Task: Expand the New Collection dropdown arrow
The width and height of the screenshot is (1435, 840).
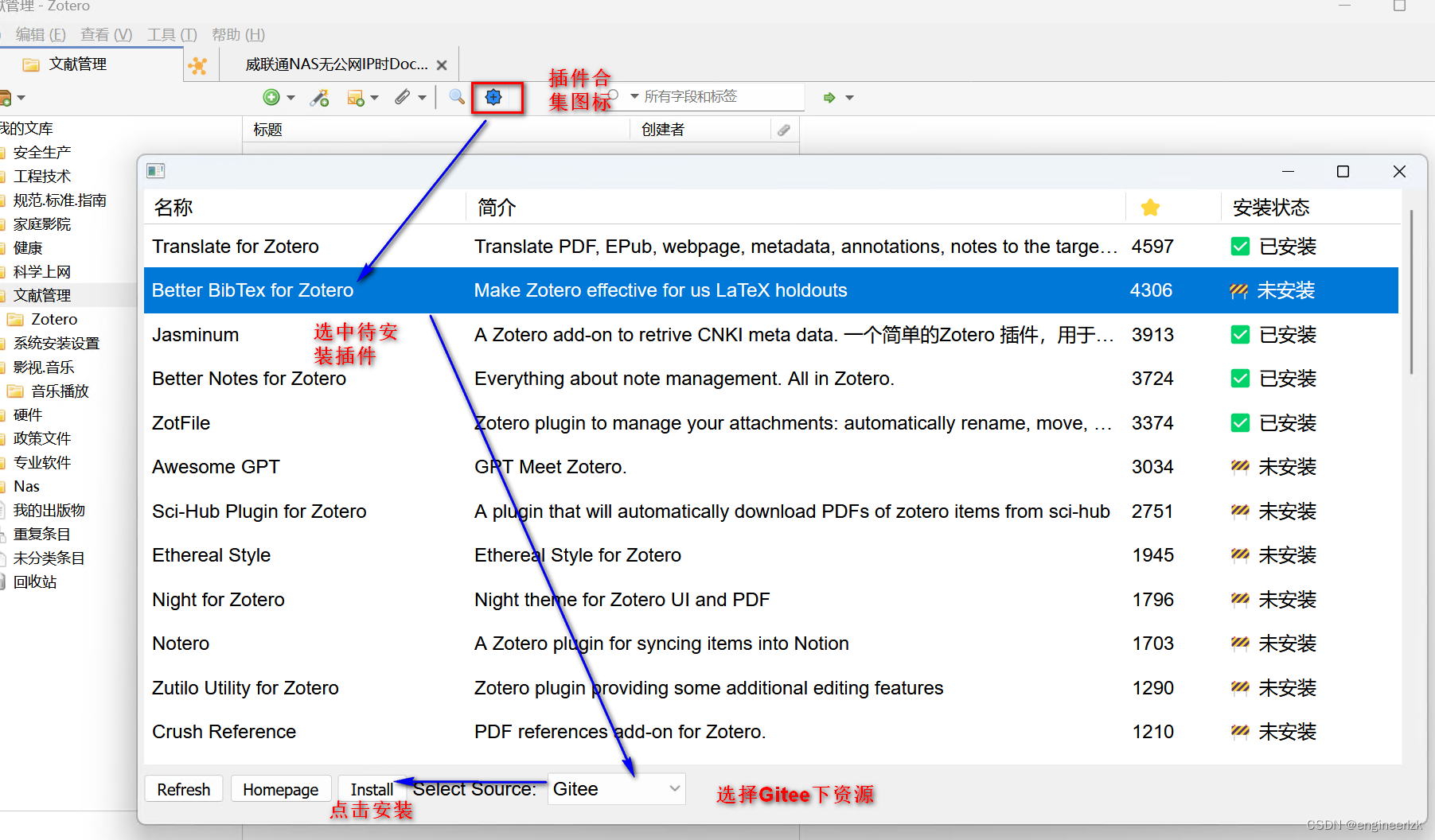Action: point(21,98)
